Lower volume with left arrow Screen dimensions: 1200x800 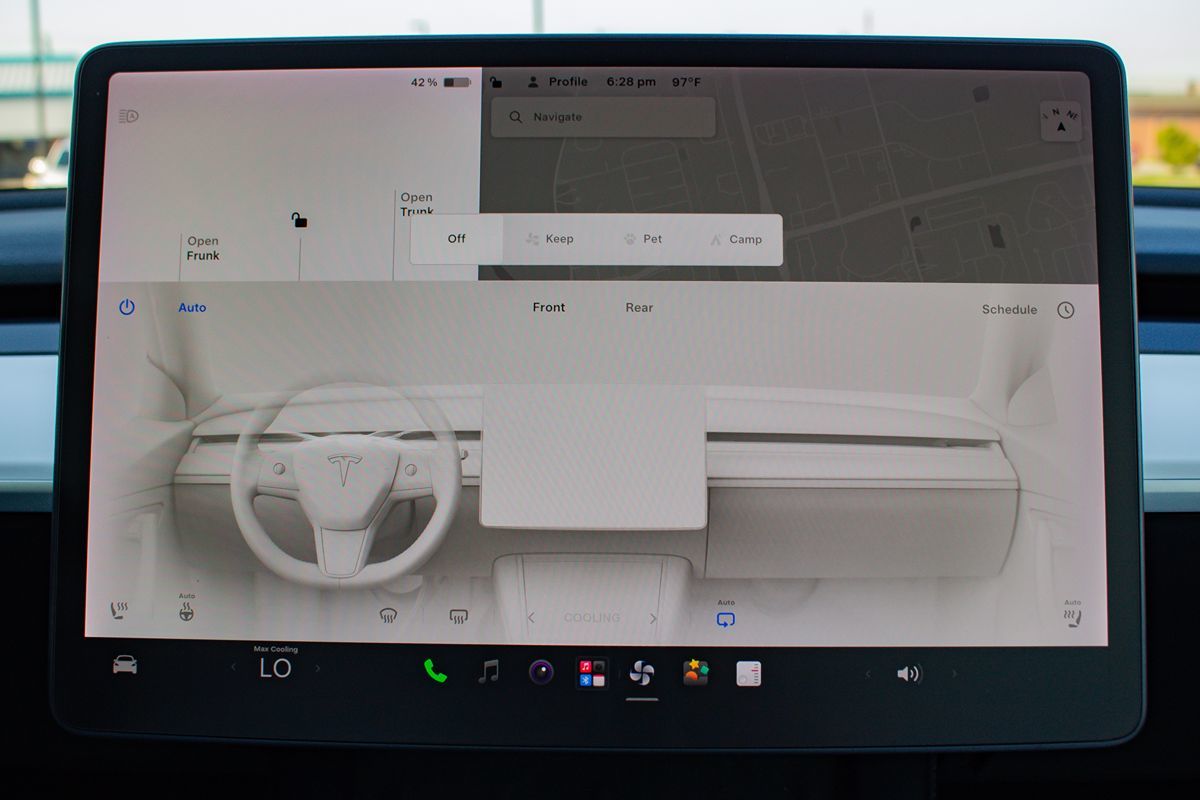pyautogui.click(x=867, y=674)
